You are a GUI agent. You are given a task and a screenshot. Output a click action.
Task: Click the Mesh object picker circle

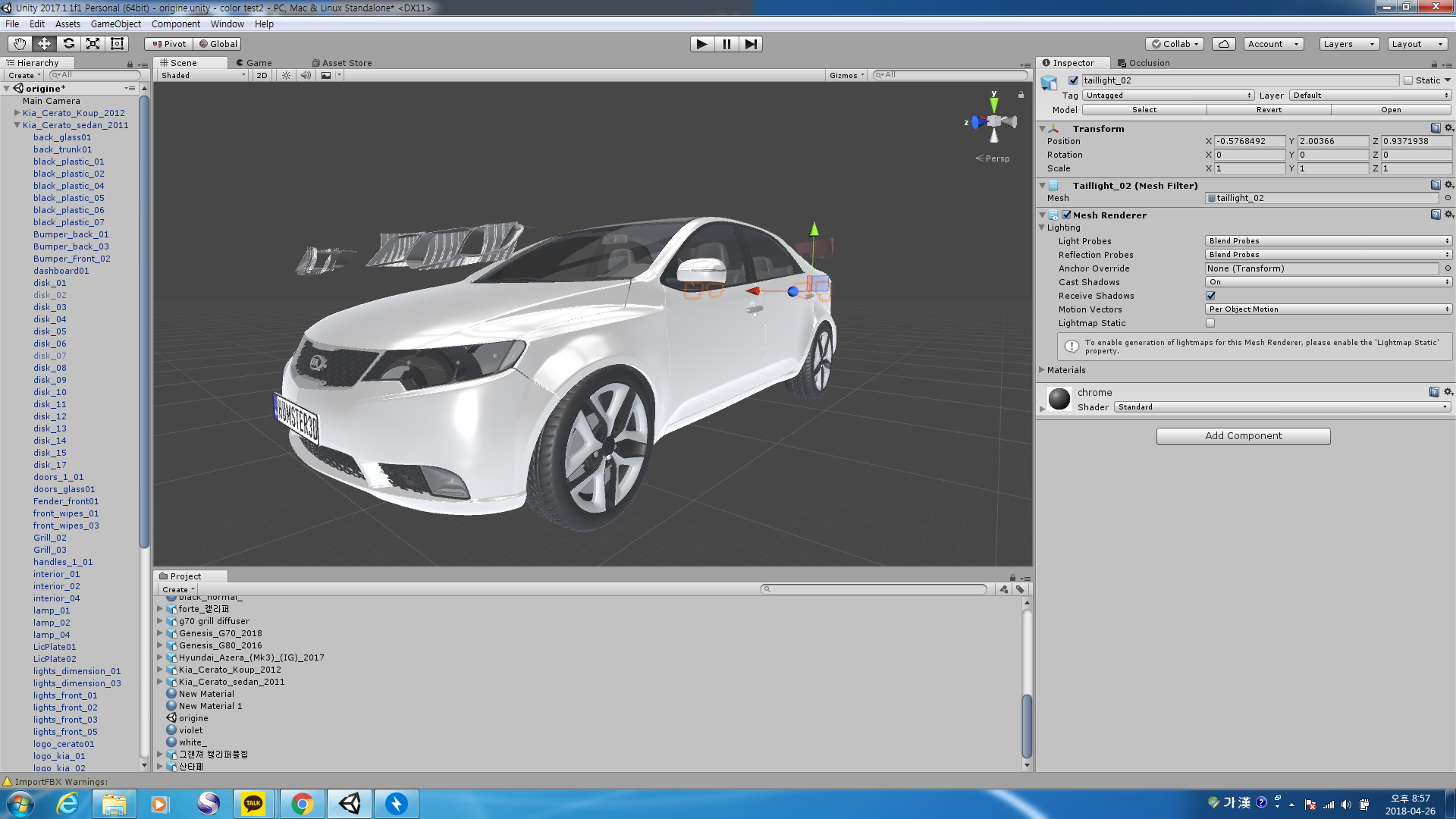[1448, 198]
